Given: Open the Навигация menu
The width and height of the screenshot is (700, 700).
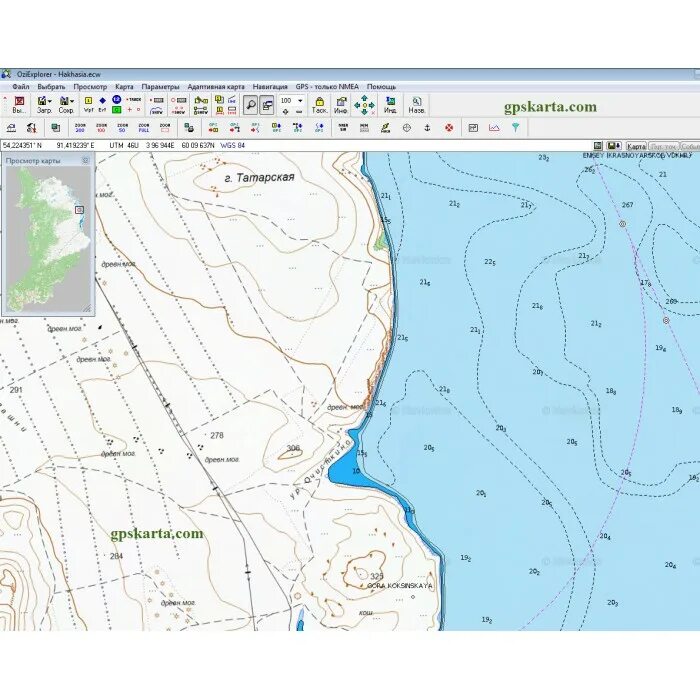Looking at the screenshot, I should tap(270, 87).
